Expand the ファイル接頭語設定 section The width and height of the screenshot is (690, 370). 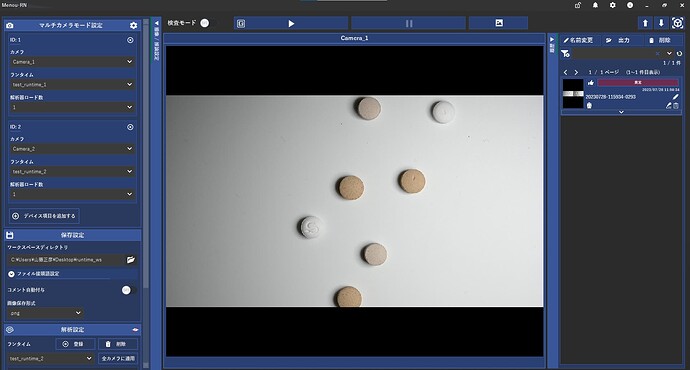(x=11, y=274)
